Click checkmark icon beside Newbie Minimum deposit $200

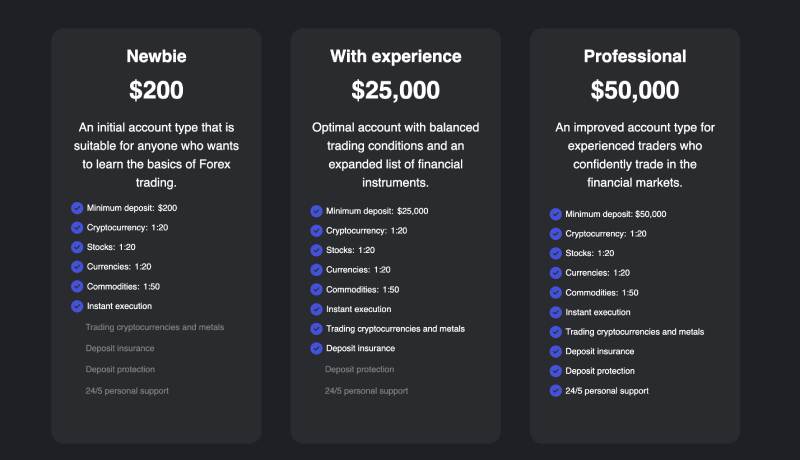point(77,208)
